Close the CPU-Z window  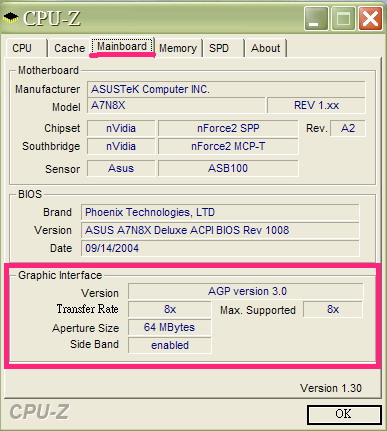(370, 19)
